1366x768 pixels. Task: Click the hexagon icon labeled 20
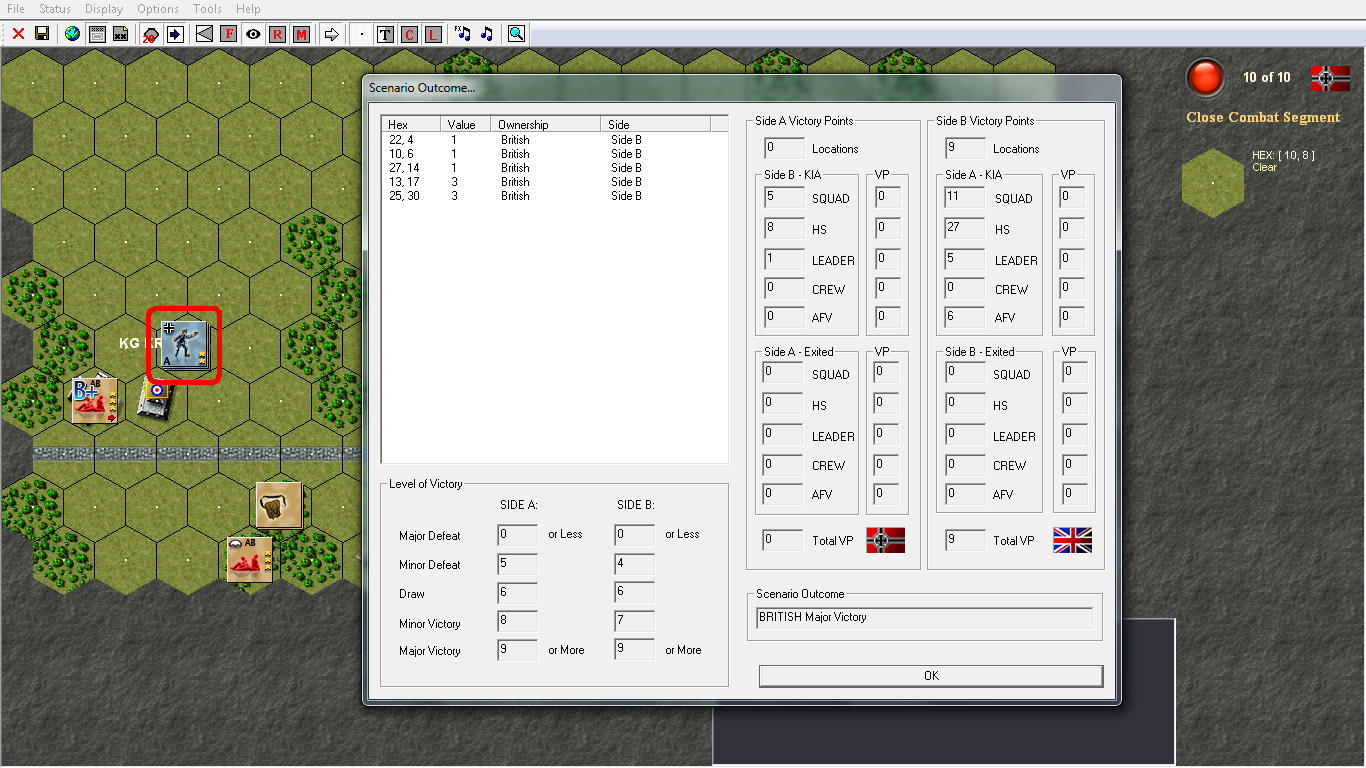point(150,34)
